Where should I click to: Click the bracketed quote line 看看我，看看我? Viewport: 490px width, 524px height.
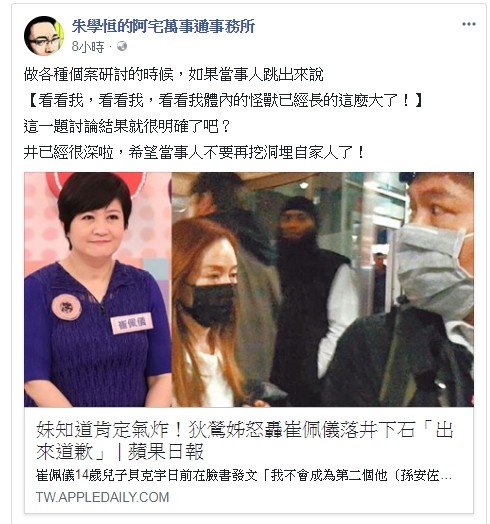coord(224,101)
